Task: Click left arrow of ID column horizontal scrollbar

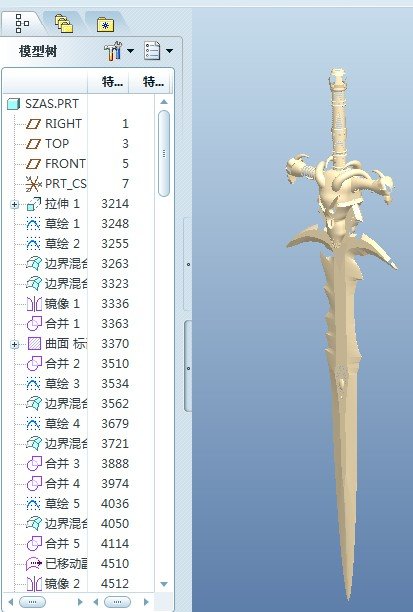Action: coord(96,602)
